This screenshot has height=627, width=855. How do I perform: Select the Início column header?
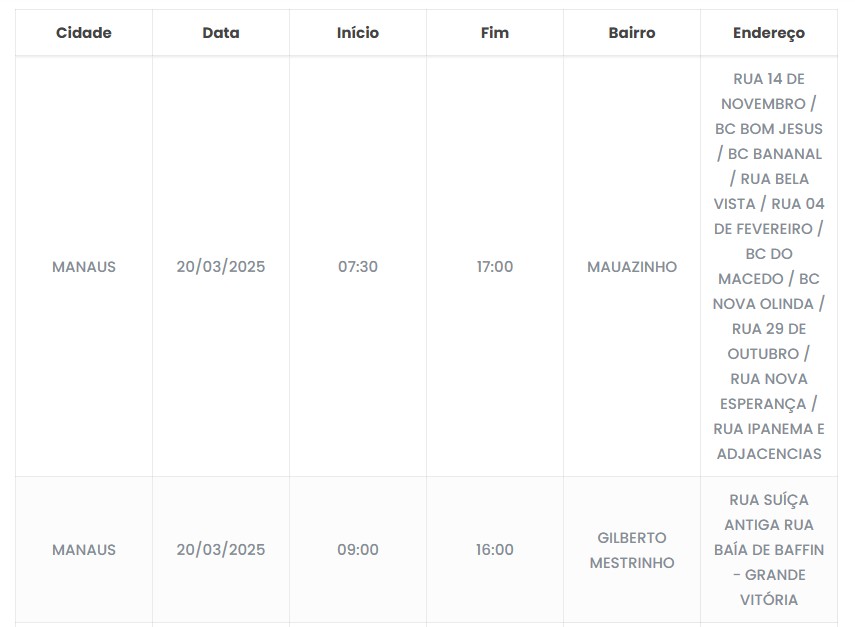point(358,33)
